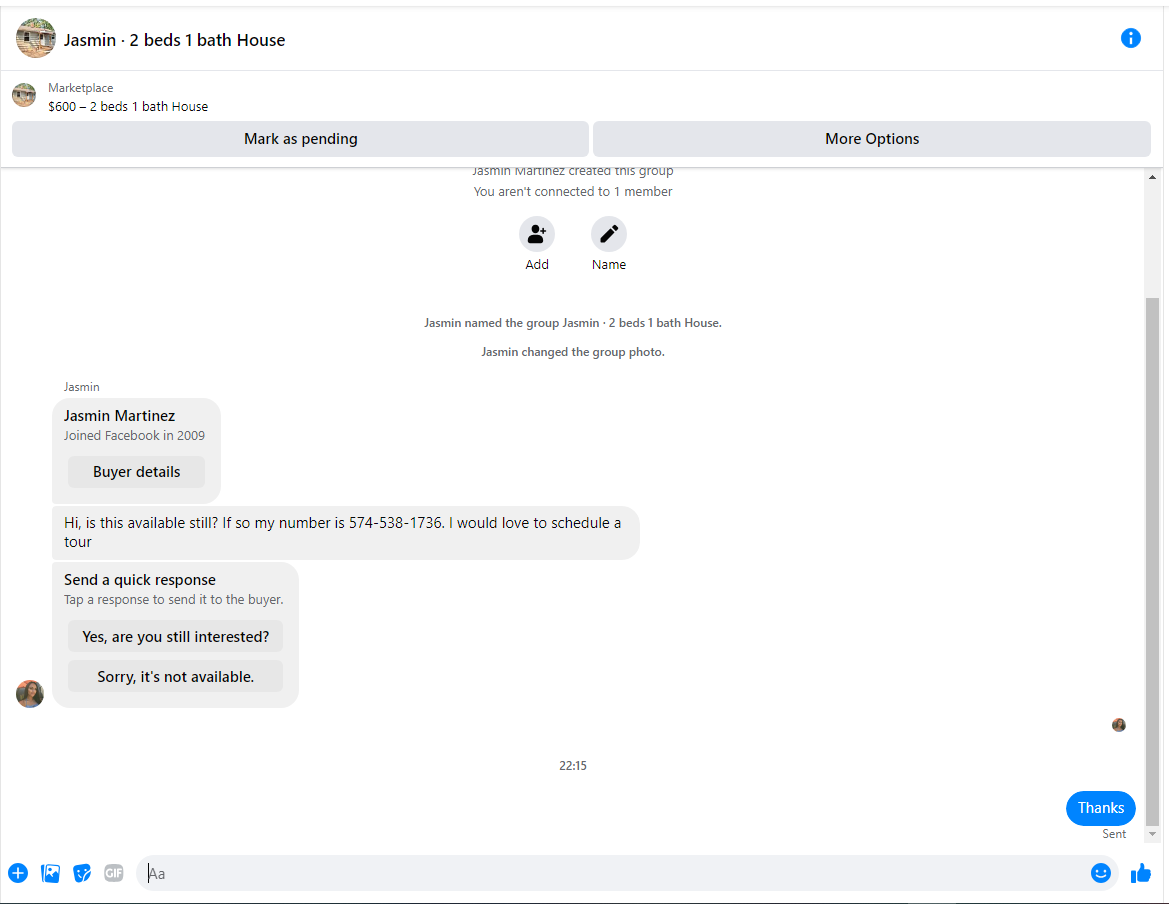Send 'Yes, are you still interested?' reply
This screenshot has height=904, width=1169.
point(175,636)
